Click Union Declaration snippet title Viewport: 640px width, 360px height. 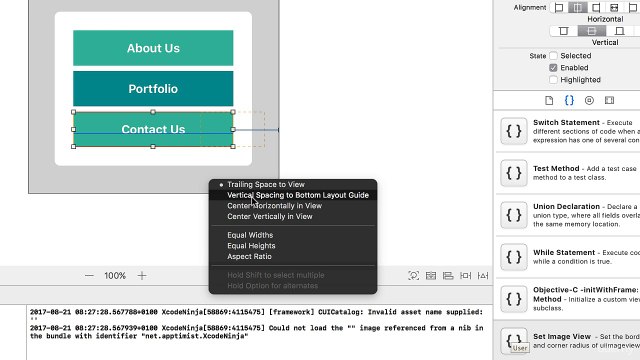point(566,207)
